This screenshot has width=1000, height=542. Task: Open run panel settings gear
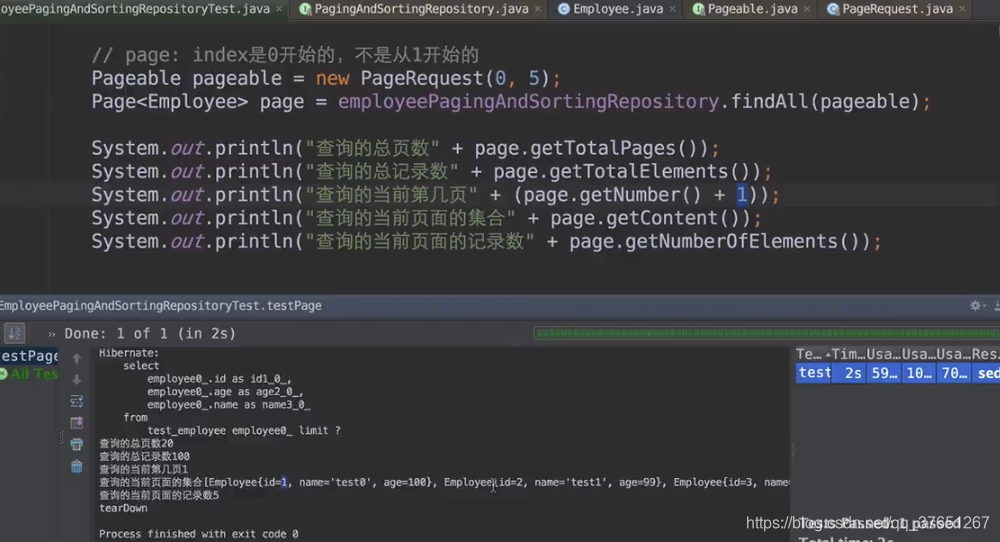pyautogui.click(x=975, y=305)
